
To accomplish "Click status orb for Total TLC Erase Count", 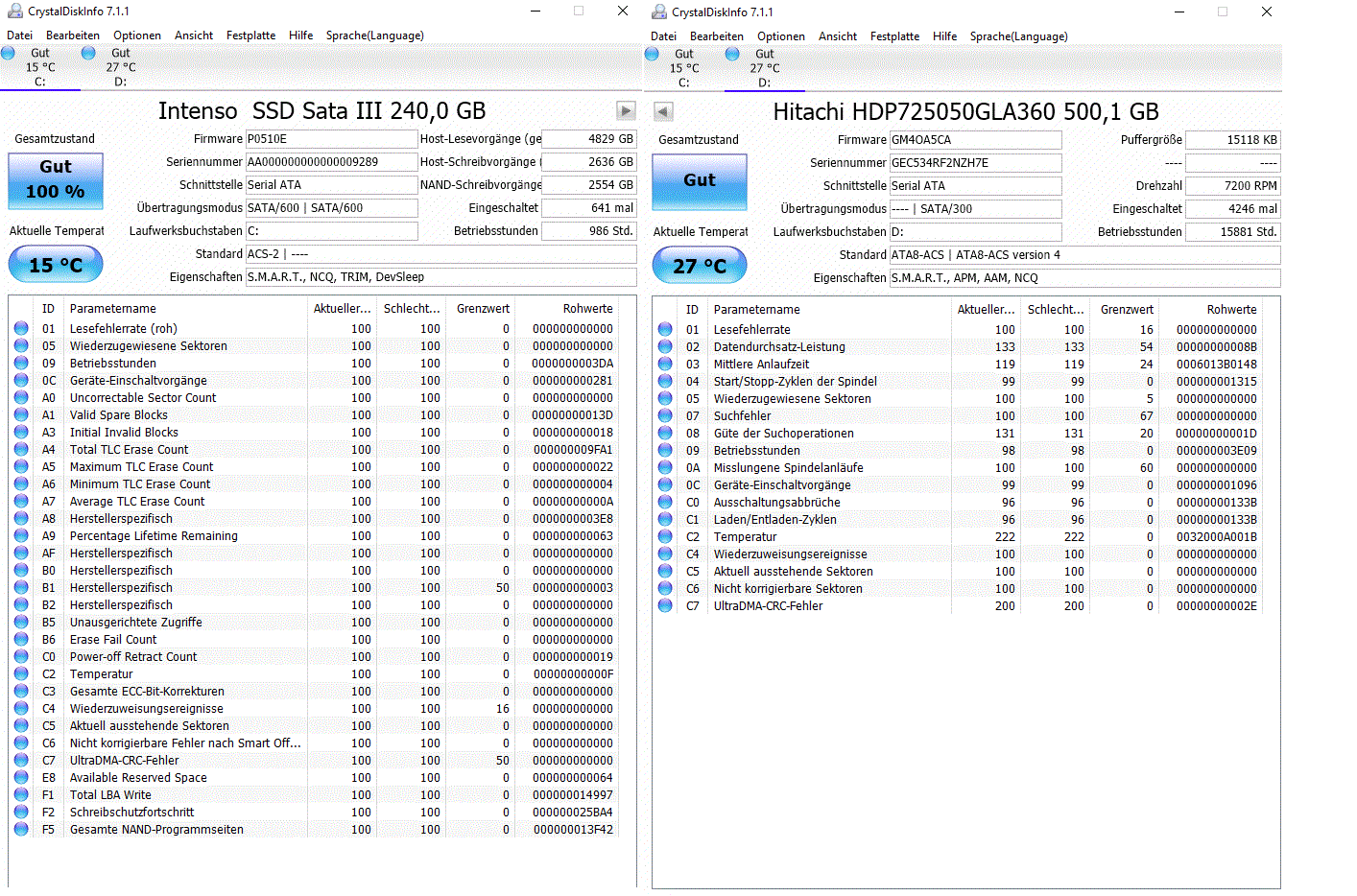I will (21, 450).
